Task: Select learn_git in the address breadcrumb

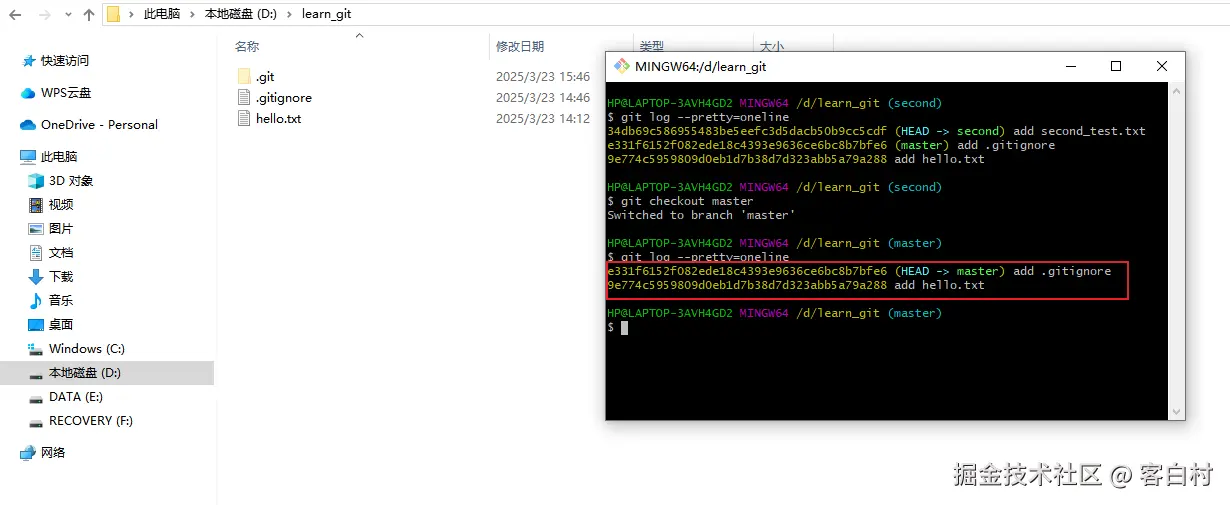Action: pyautogui.click(x=326, y=15)
